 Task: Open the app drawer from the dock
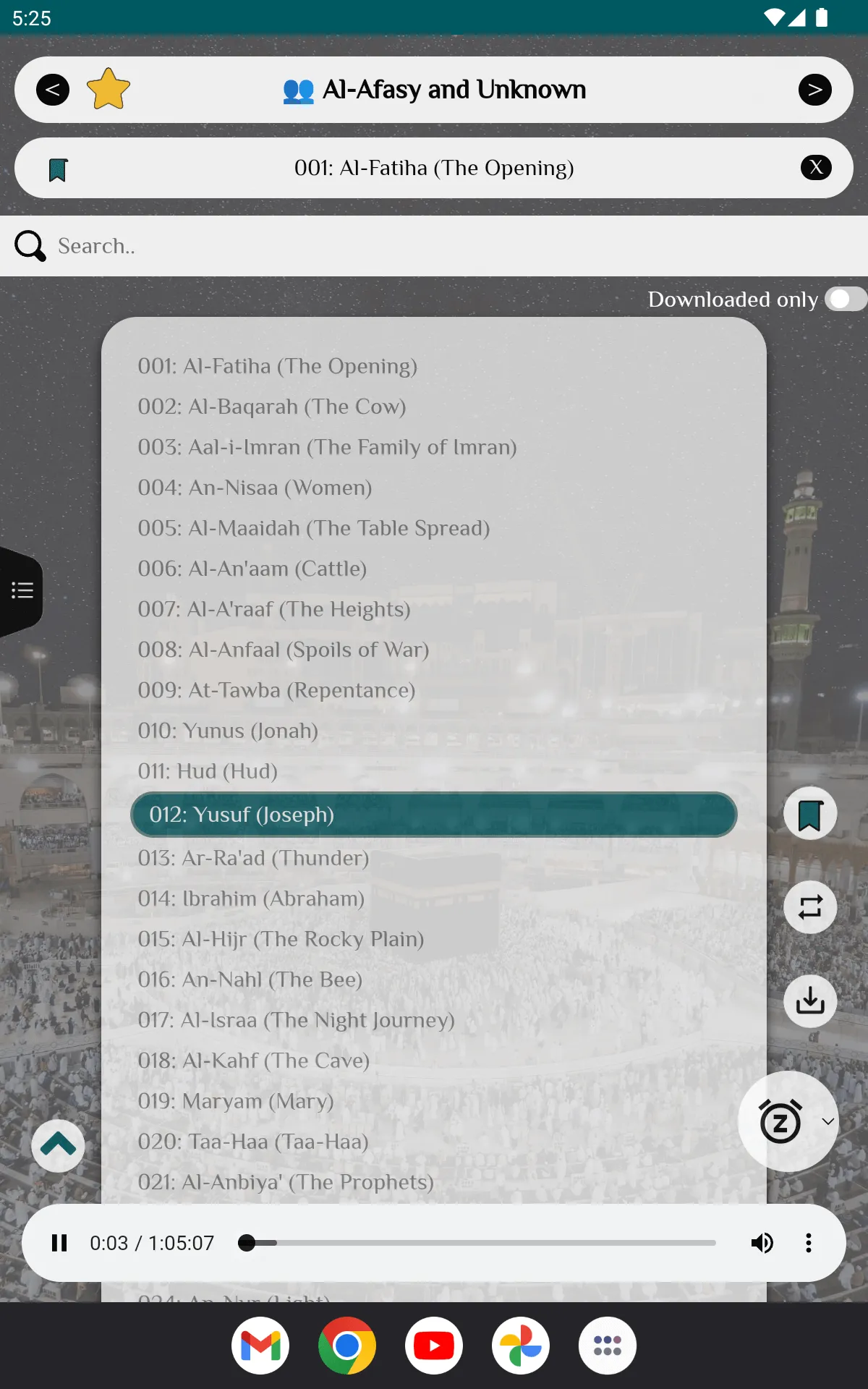(x=608, y=1346)
